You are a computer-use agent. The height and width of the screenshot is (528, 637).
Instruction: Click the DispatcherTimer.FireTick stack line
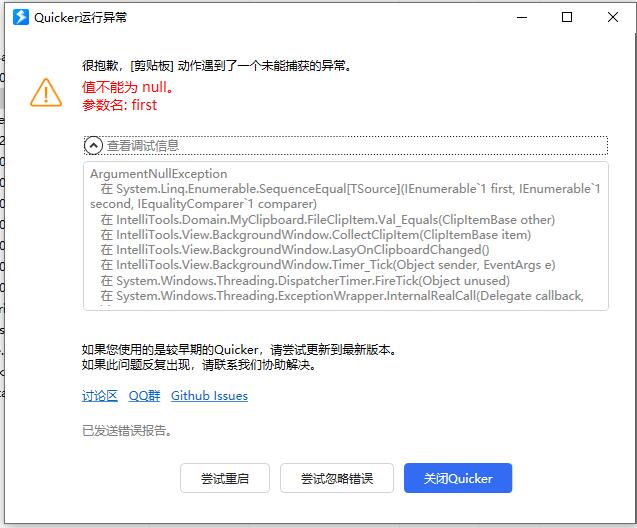[305, 281]
